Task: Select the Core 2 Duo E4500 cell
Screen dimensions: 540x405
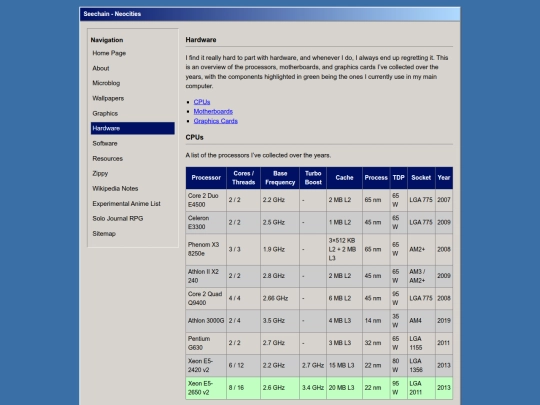Action: click(206, 200)
